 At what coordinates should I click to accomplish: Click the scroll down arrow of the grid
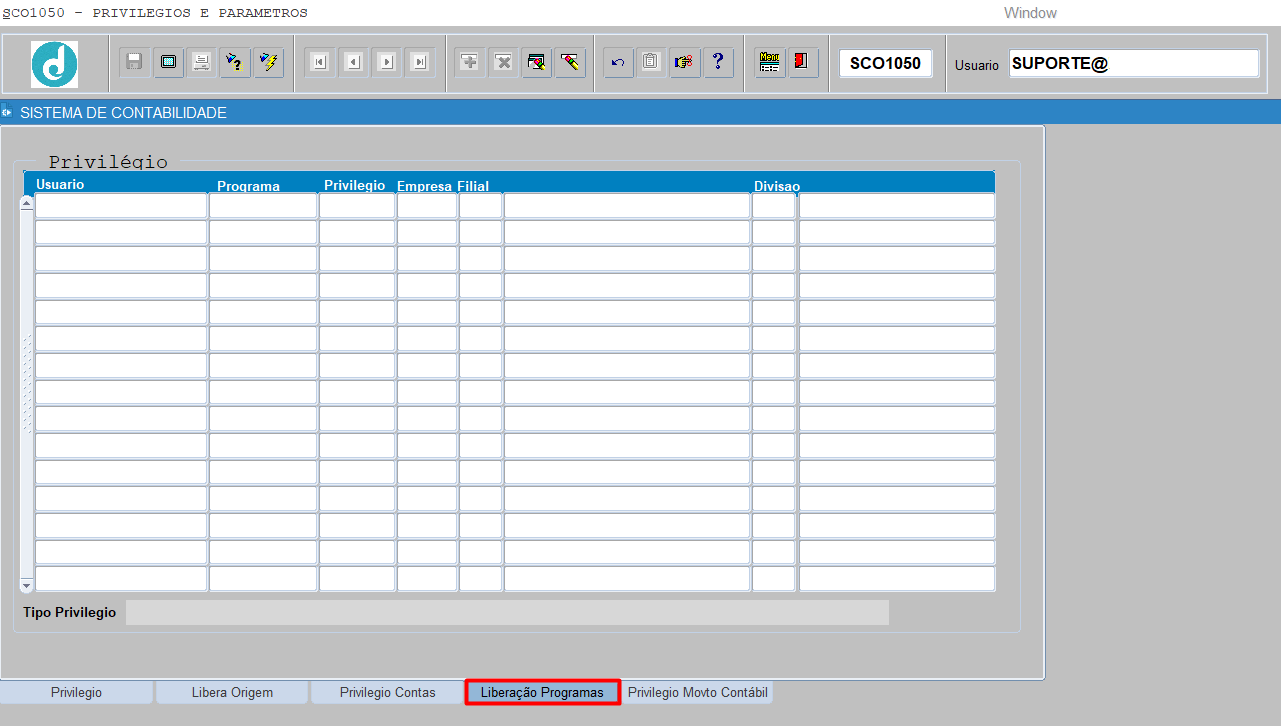[27, 585]
